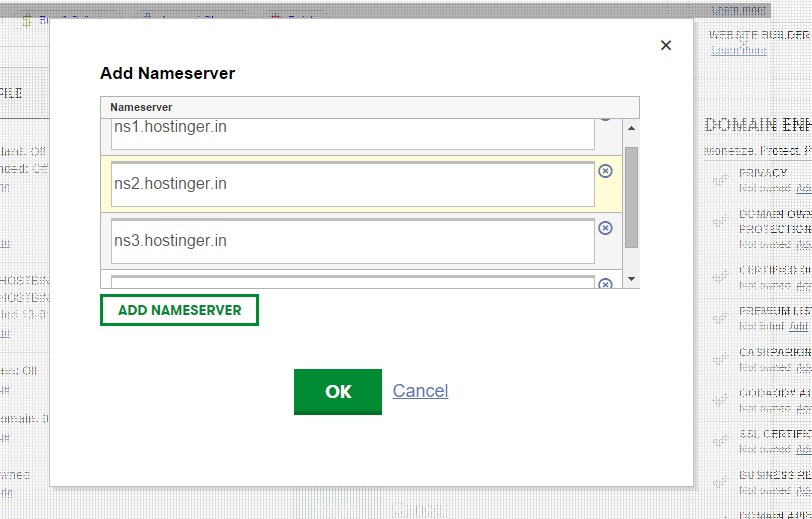Click the ns3.hostinger.in input field
Viewport: 812px width, 519px height.
pos(353,241)
